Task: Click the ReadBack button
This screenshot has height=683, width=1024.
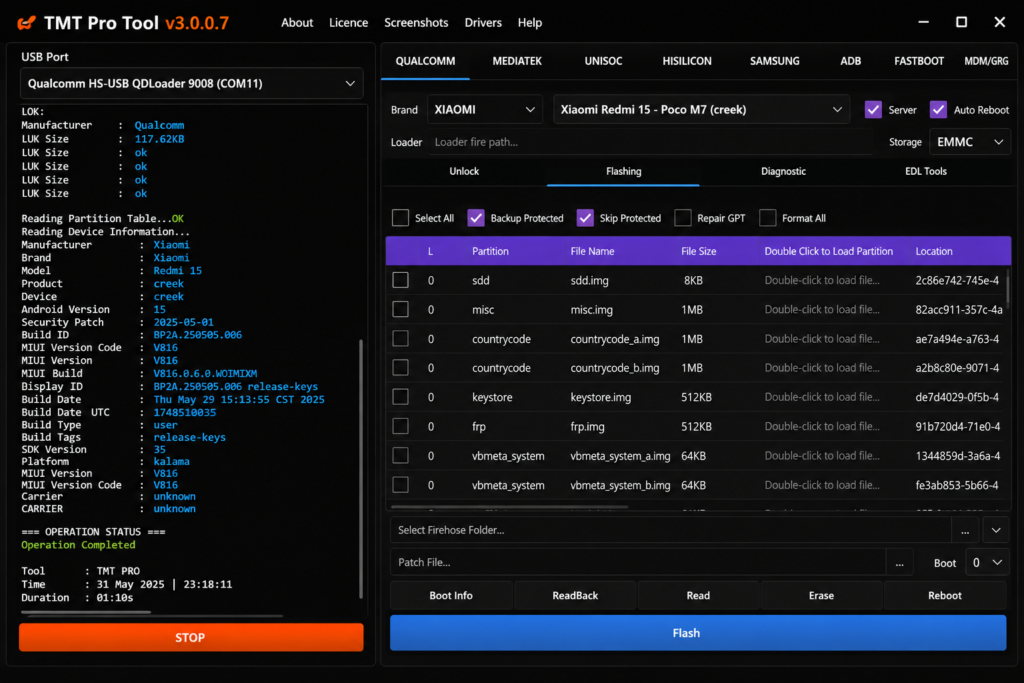Action: (x=575, y=596)
